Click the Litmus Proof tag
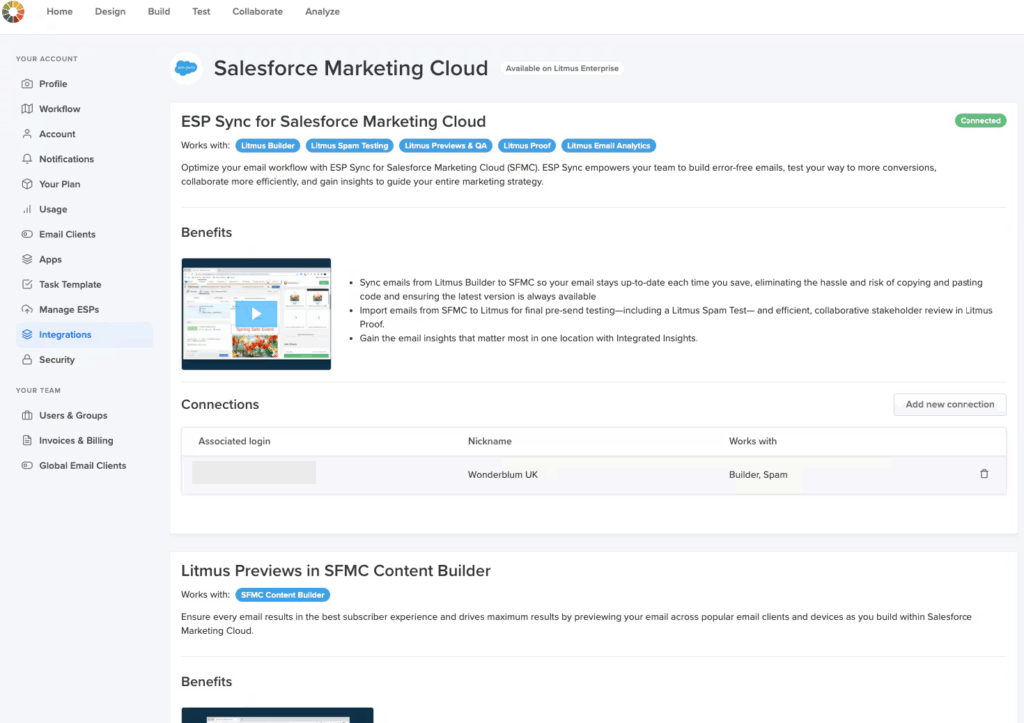Image resolution: width=1024 pixels, height=723 pixels. coord(527,146)
